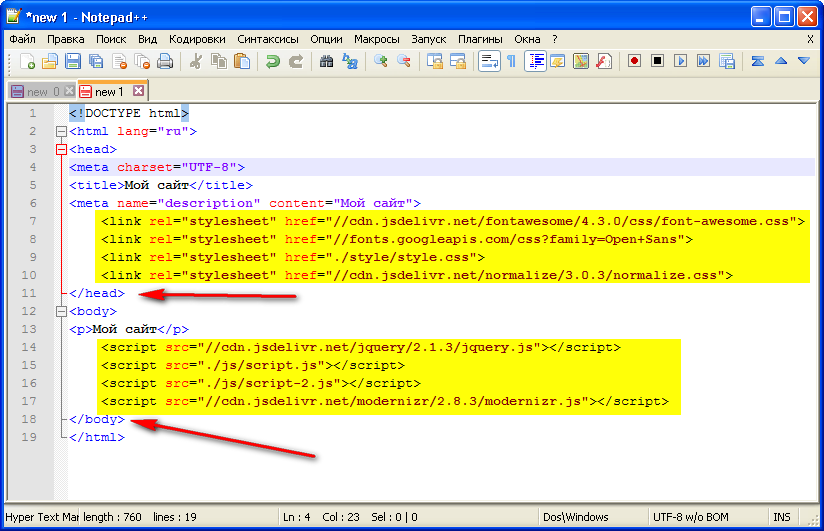
Task: Click the Copy icon in the toolbar
Action: [x=218, y=62]
